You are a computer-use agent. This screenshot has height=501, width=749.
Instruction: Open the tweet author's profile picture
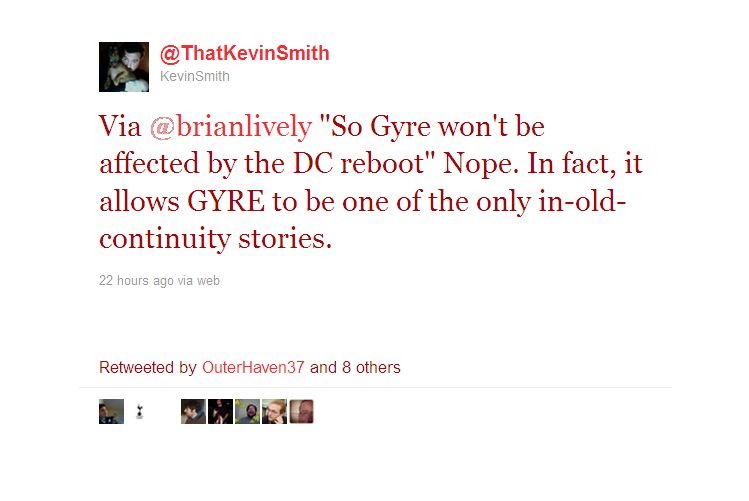[124, 67]
